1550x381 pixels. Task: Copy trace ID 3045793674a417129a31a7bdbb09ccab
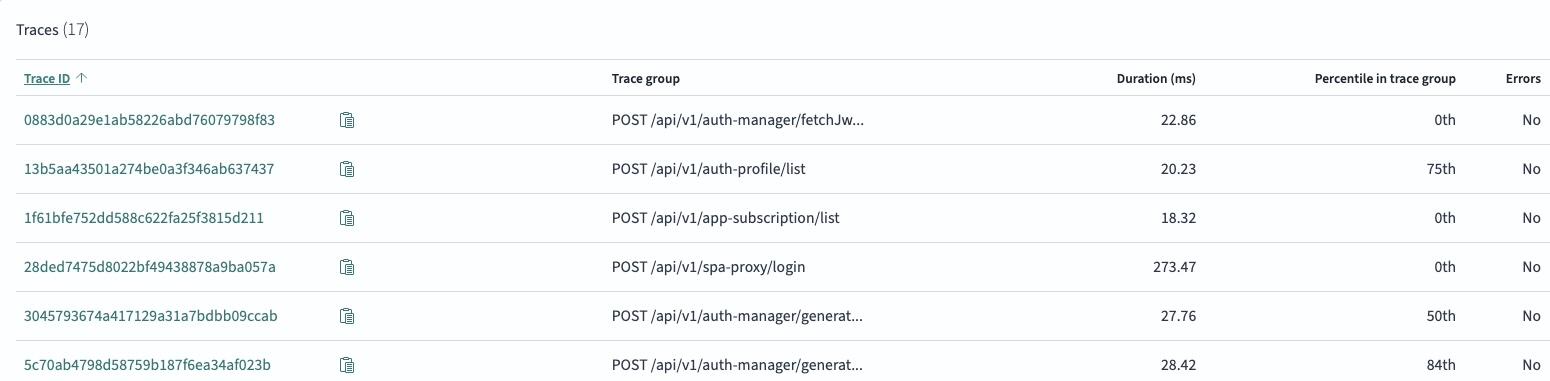(347, 316)
